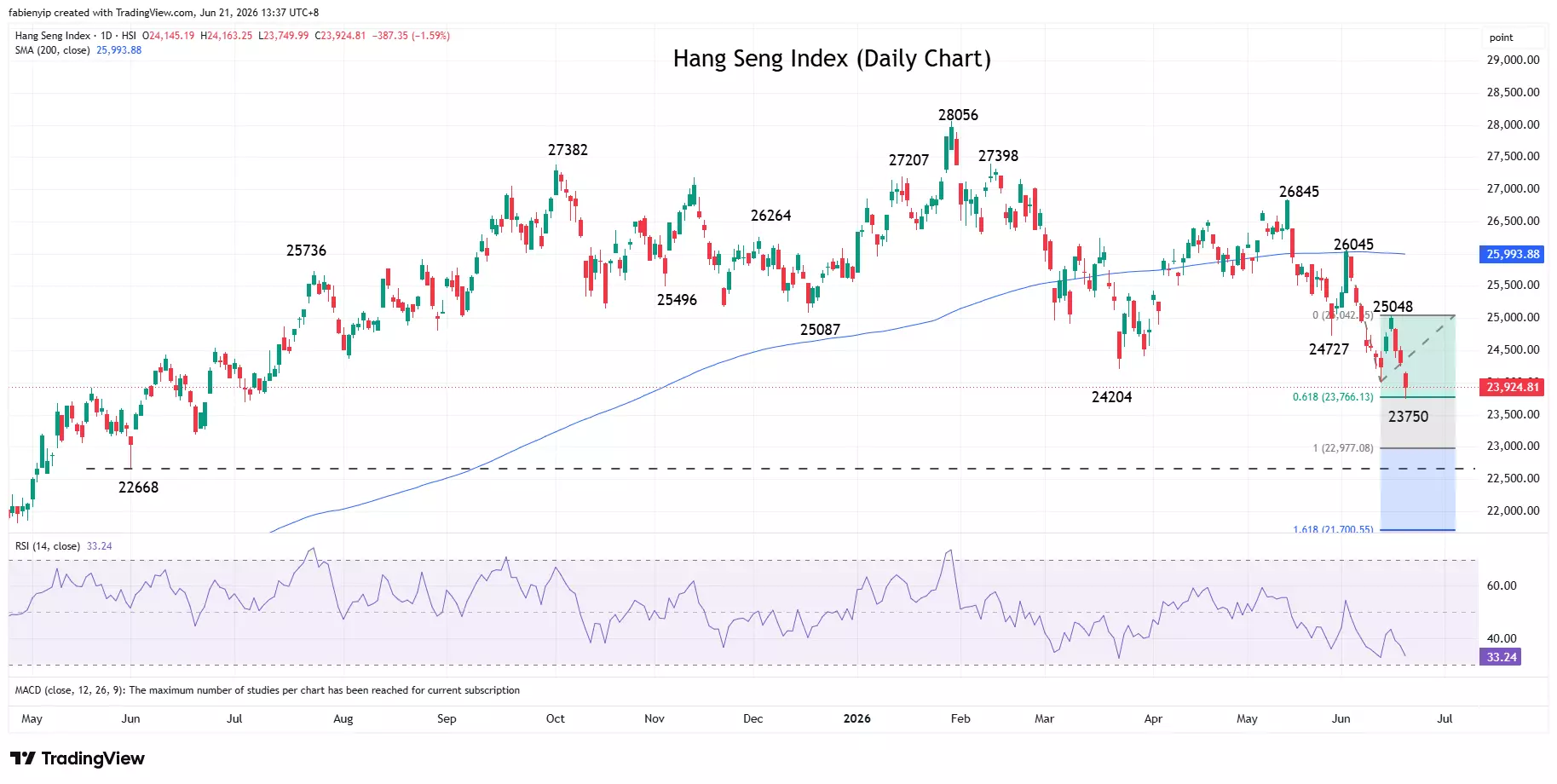Click the 23750 low label
Viewport: 1557px width, 784px height.
1408,417
